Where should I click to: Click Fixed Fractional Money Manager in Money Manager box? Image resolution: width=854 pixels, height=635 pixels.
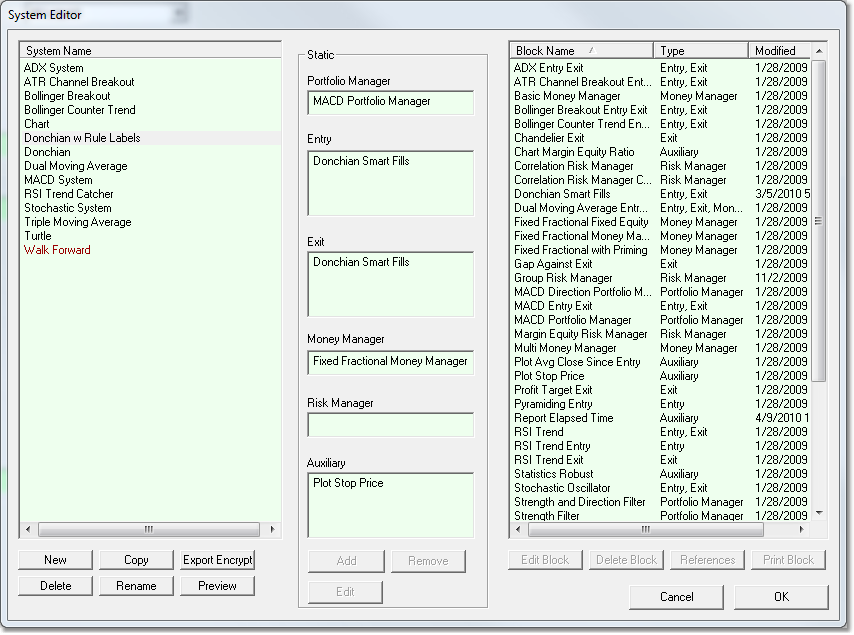coord(390,361)
